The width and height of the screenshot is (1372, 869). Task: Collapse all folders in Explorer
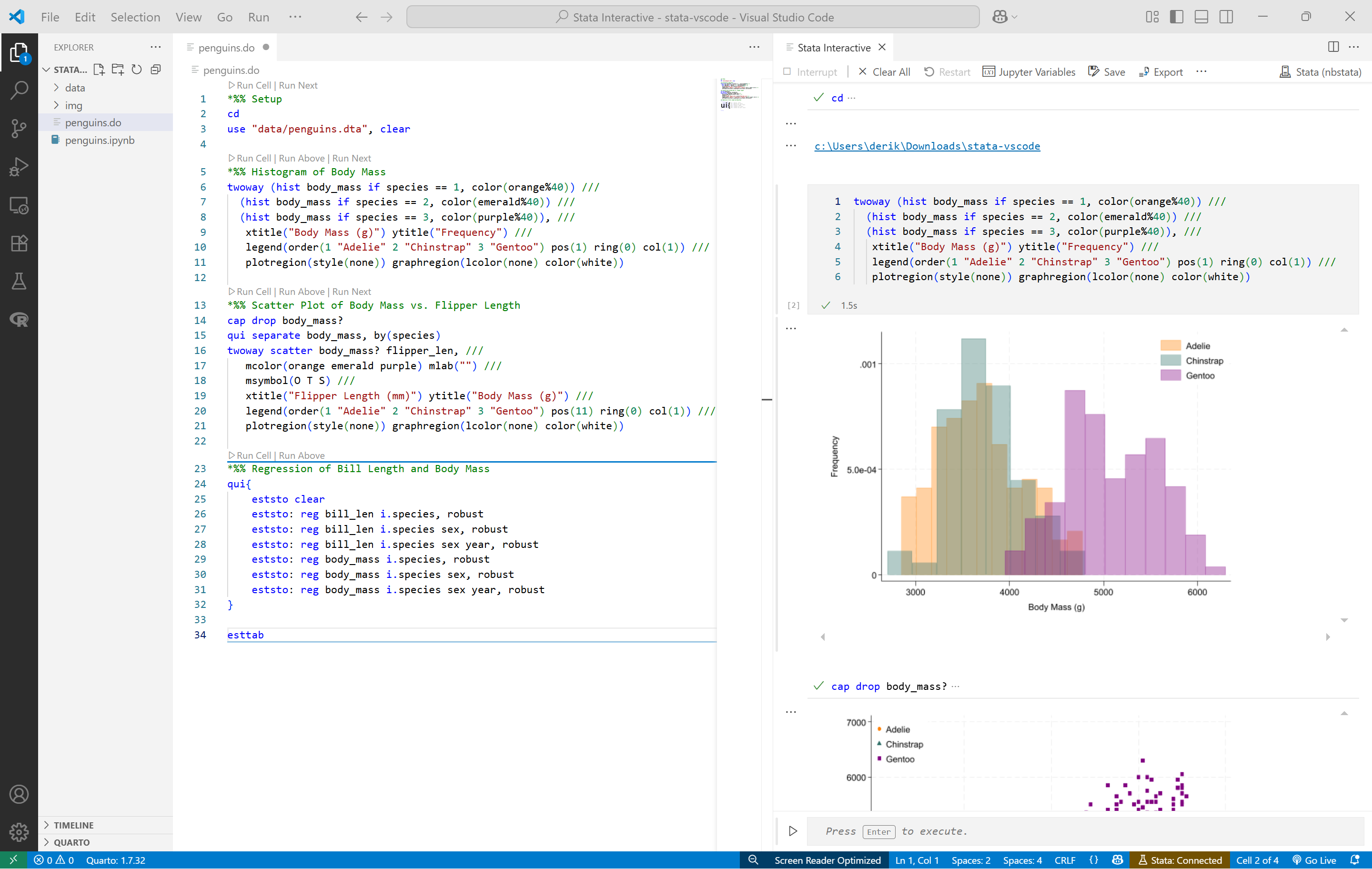pos(156,70)
